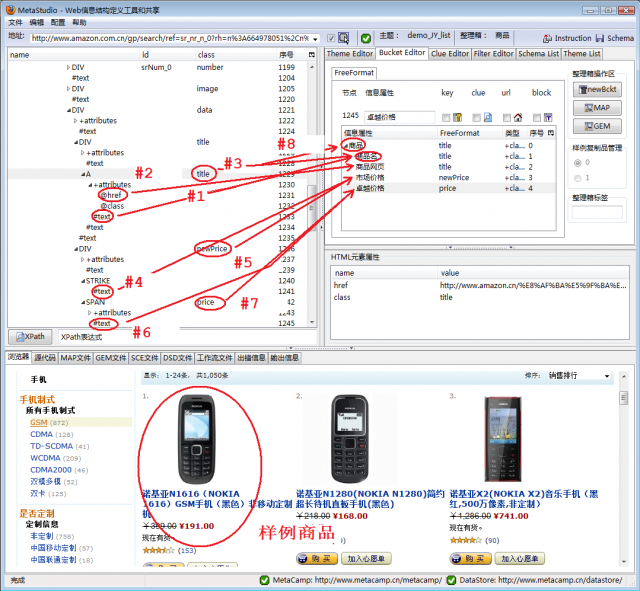Switch to Clue Editor tab

[x=450, y=54]
